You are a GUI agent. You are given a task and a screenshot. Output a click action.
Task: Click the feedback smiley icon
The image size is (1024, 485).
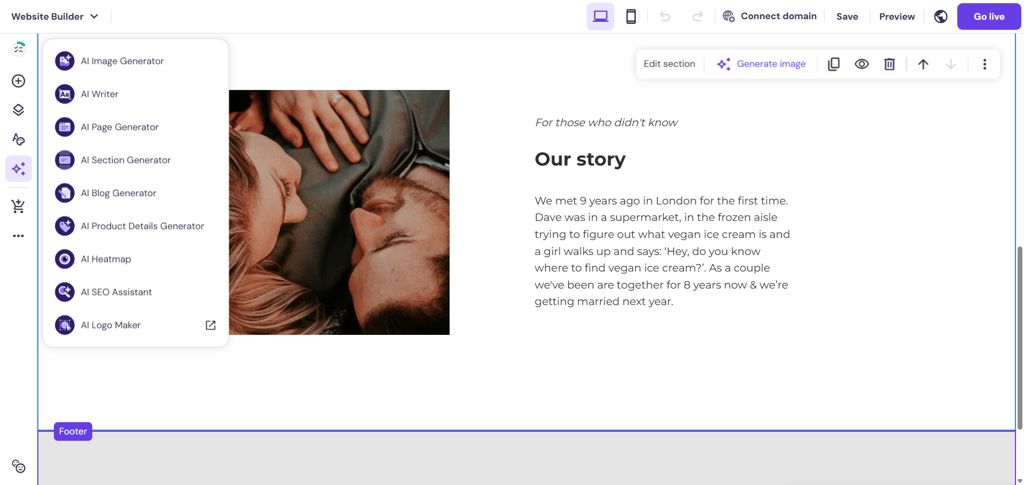pyautogui.click(x=18, y=467)
